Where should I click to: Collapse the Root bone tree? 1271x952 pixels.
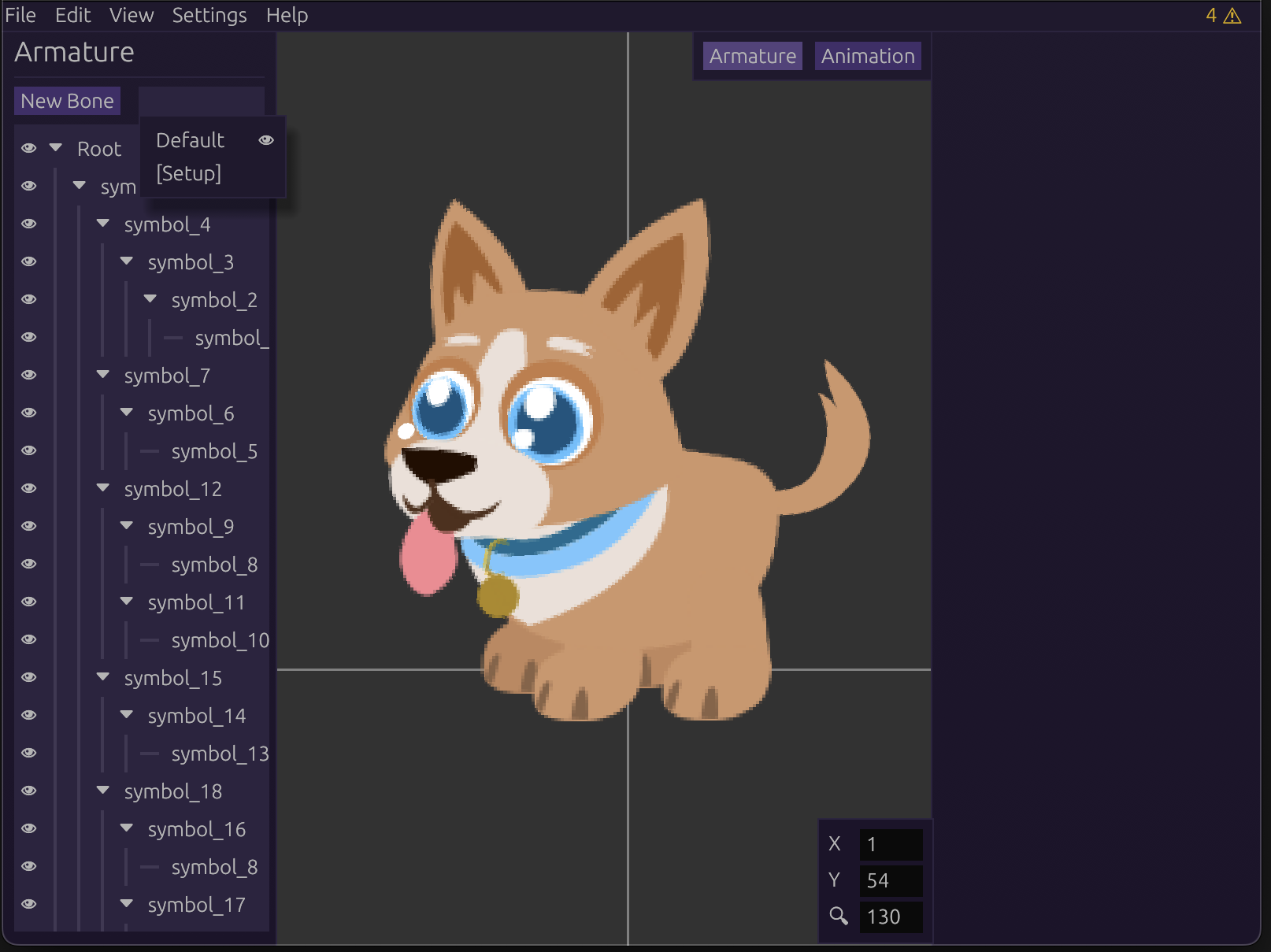56,147
